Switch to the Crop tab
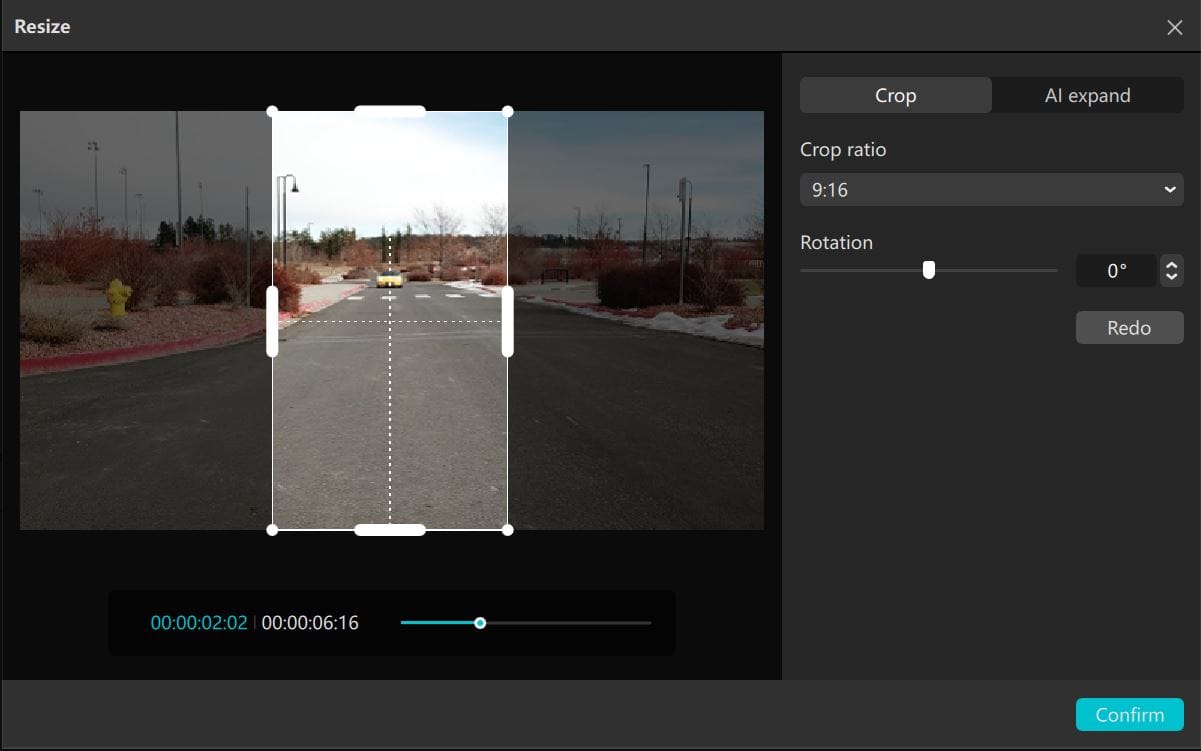1201x751 pixels. point(895,96)
